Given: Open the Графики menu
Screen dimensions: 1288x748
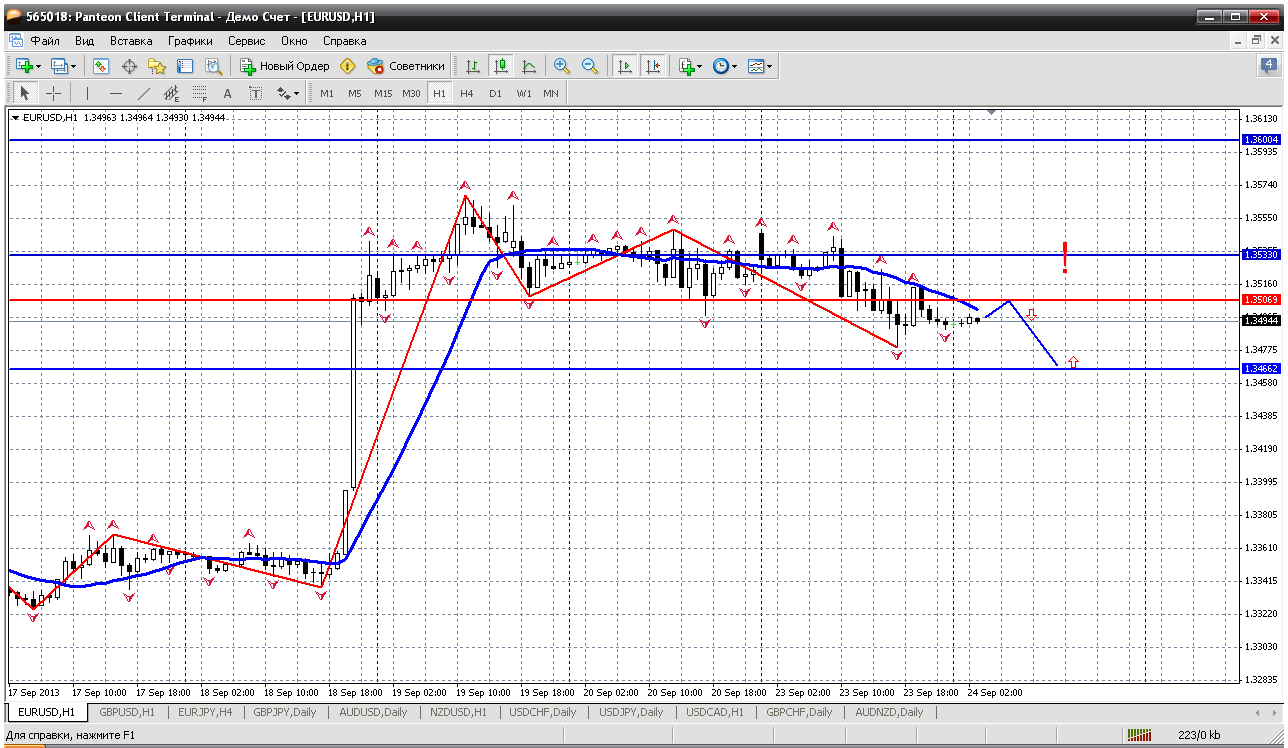Looking at the screenshot, I should (x=190, y=41).
